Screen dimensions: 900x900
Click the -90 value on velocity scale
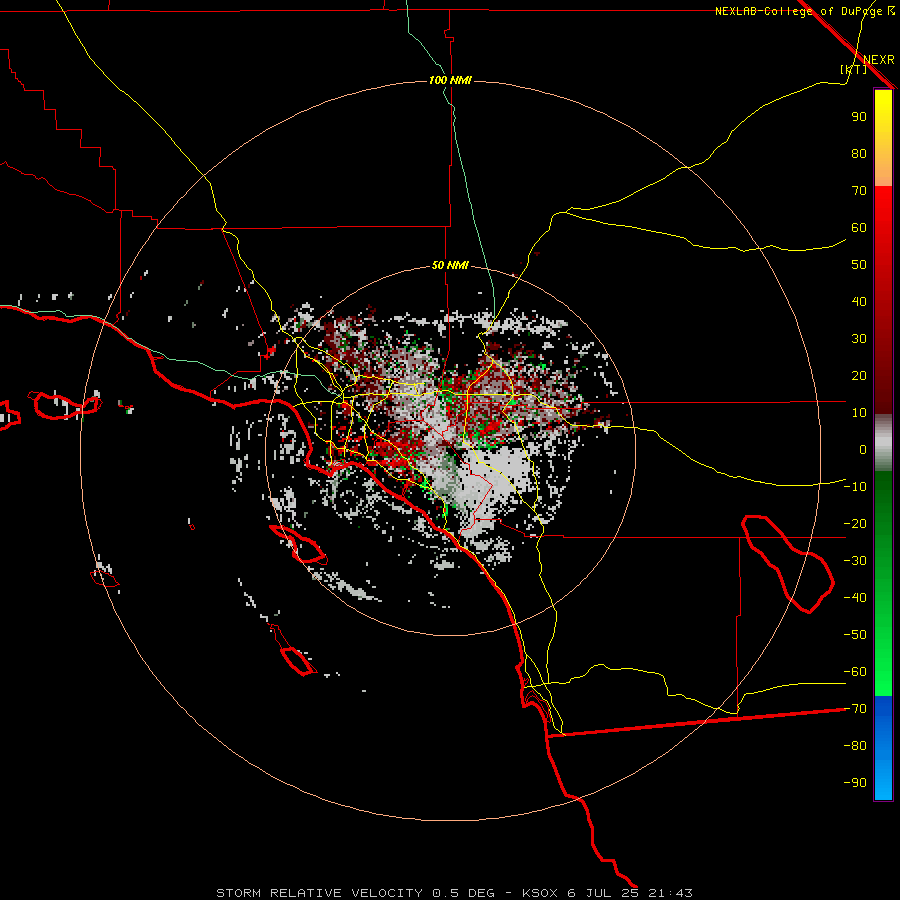click(x=855, y=783)
